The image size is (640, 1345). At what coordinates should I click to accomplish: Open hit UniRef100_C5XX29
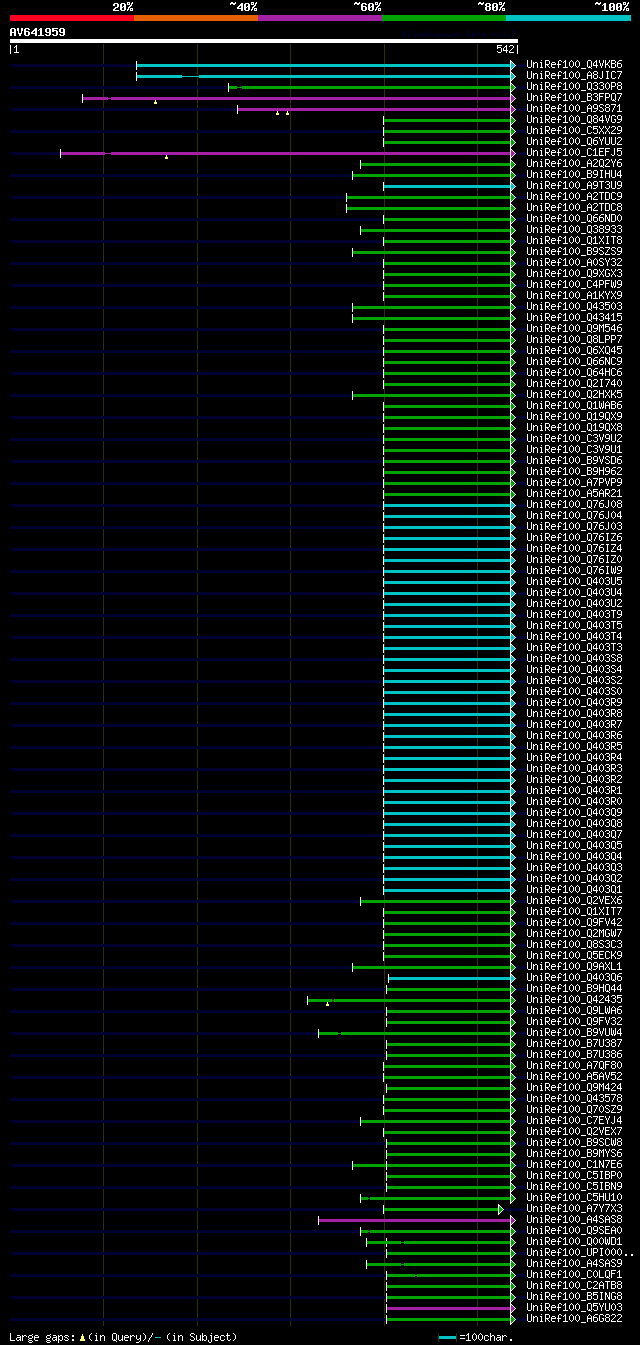[574, 131]
